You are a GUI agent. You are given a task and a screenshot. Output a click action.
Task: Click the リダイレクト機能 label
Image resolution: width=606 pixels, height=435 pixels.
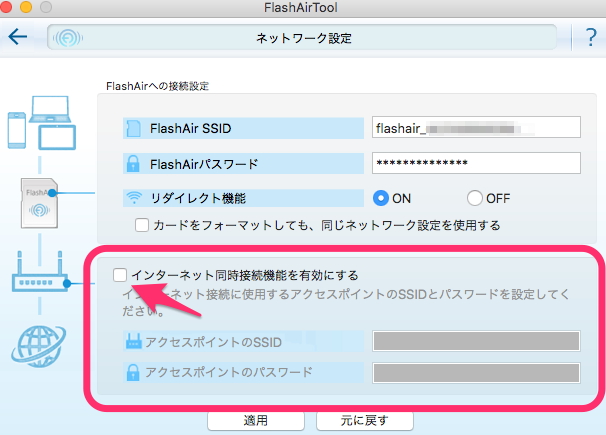click(x=198, y=198)
